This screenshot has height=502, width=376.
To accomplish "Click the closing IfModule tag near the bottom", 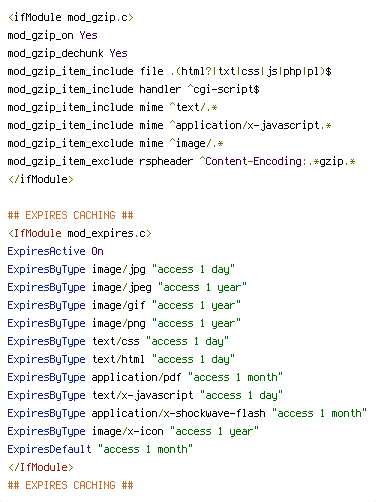I will [x=41, y=467].
